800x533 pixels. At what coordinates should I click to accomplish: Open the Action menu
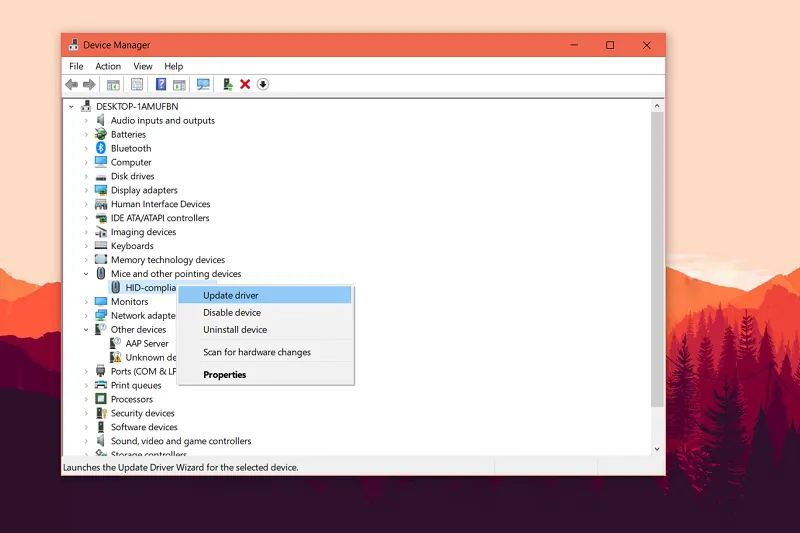tap(108, 66)
